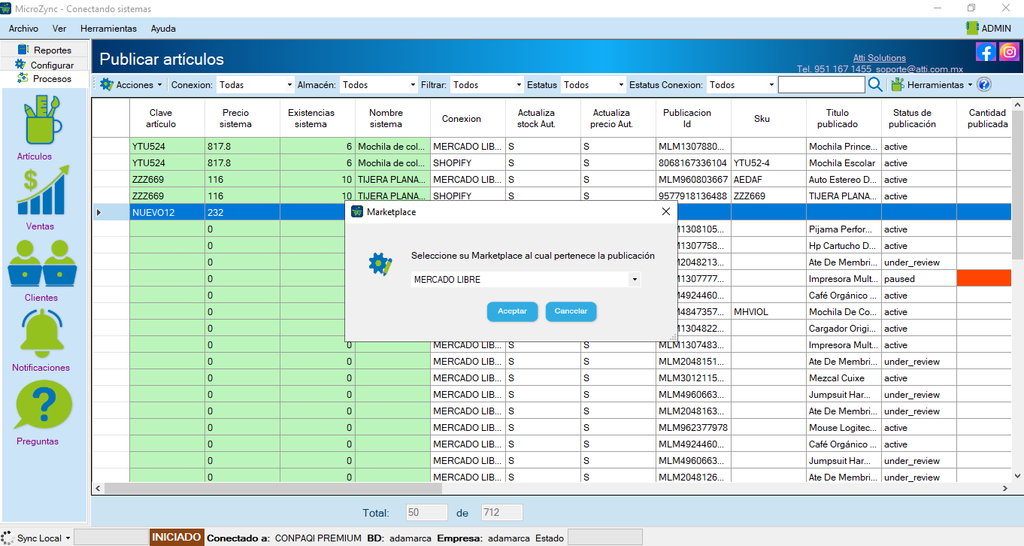Open the Reportes tab in sidebar
1024x546 pixels.
point(46,50)
